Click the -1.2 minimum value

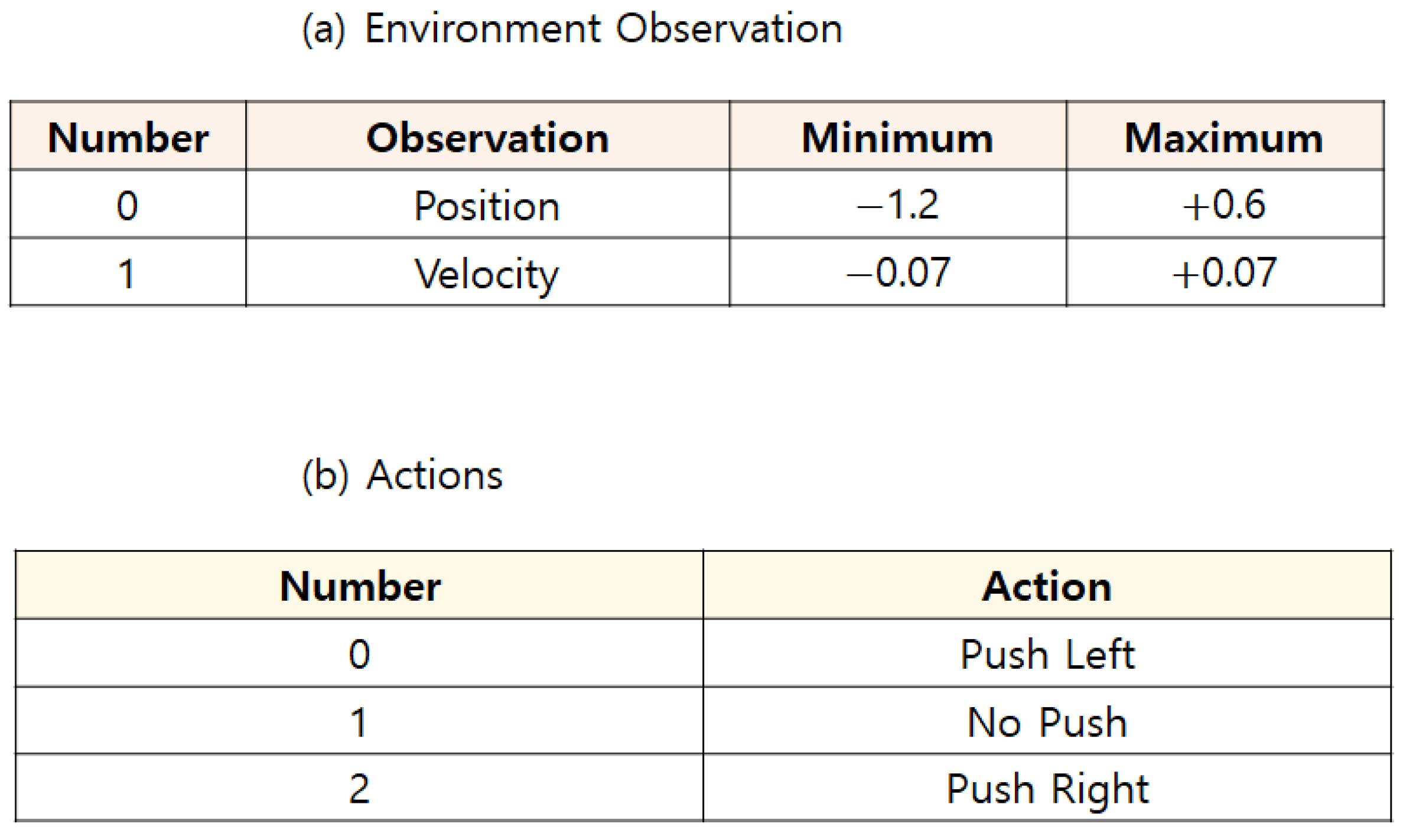pos(897,205)
